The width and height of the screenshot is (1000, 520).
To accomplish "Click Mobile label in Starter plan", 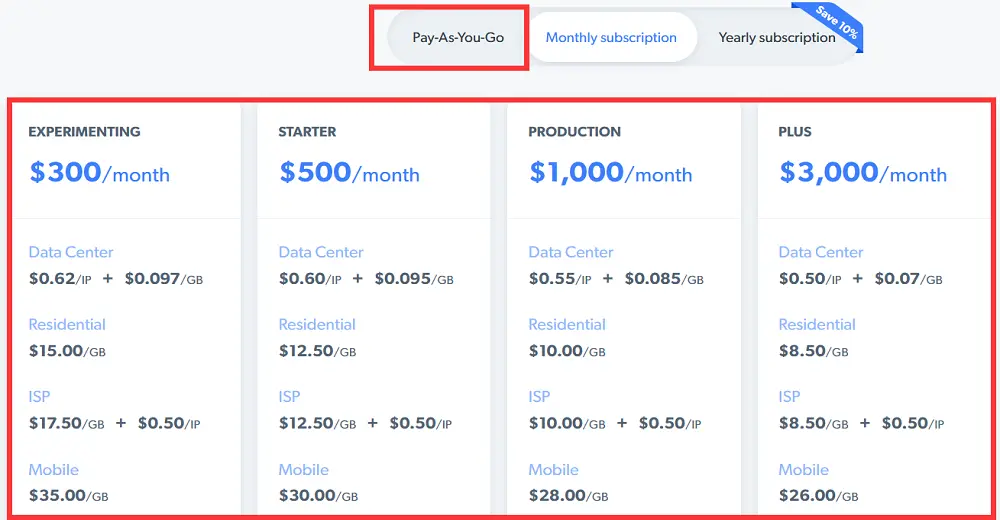I will click(x=304, y=470).
